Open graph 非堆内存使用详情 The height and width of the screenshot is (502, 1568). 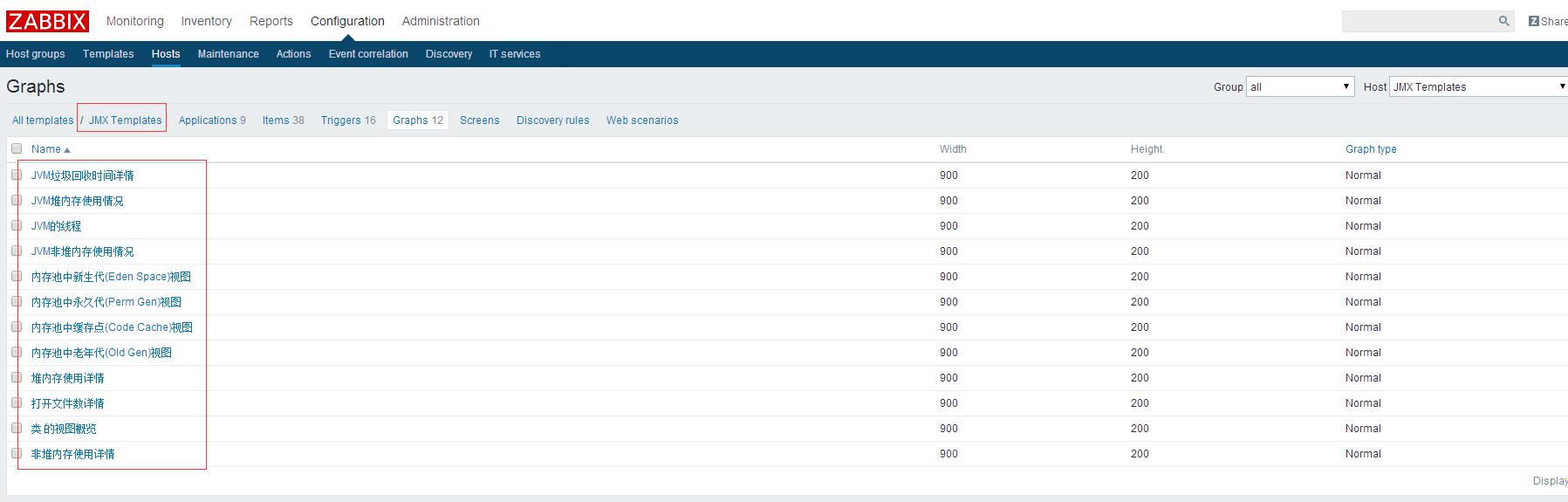73,454
